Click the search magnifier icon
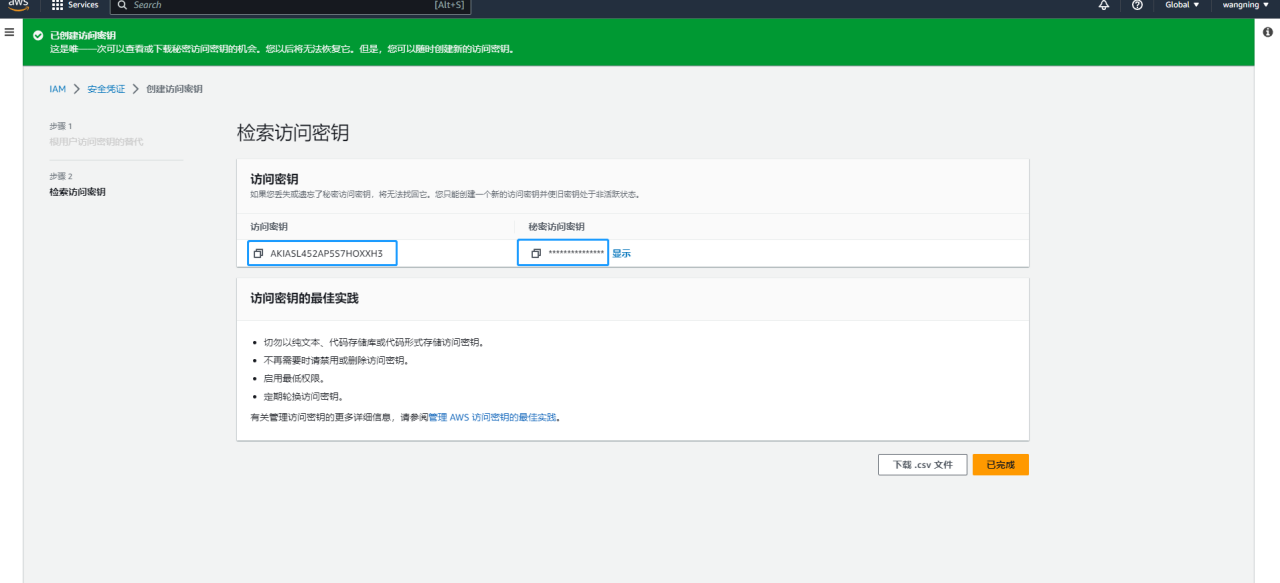Image resolution: width=1280 pixels, height=583 pixels. click(x=122, y=5)
